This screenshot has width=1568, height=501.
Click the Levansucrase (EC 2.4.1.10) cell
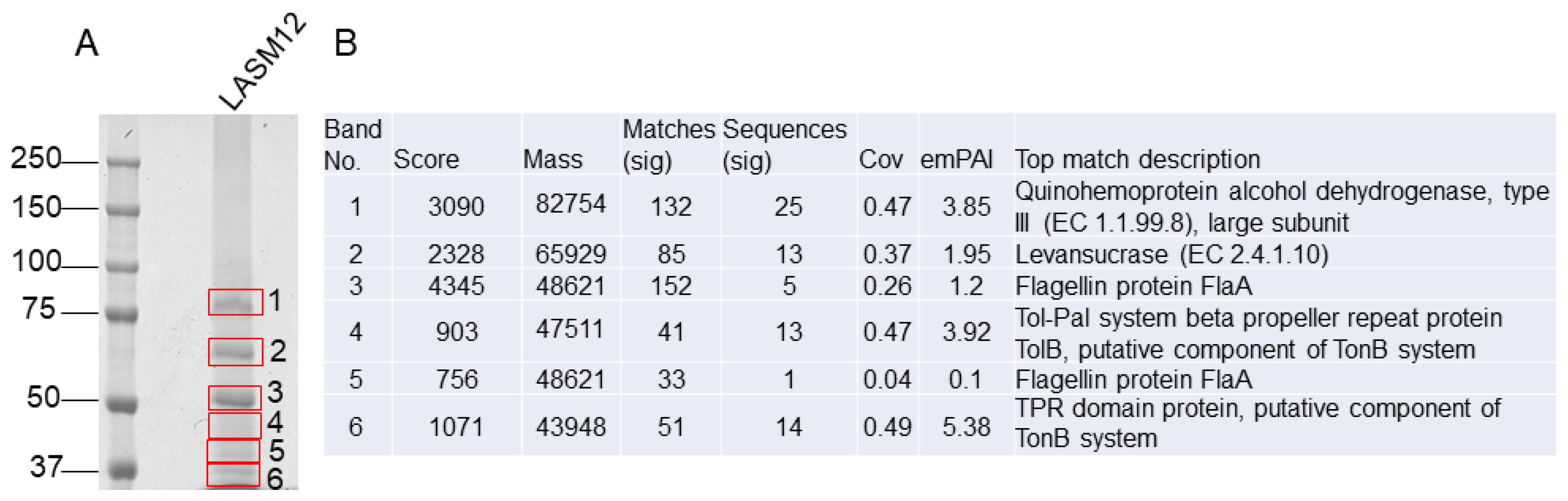click(1171, 255)
